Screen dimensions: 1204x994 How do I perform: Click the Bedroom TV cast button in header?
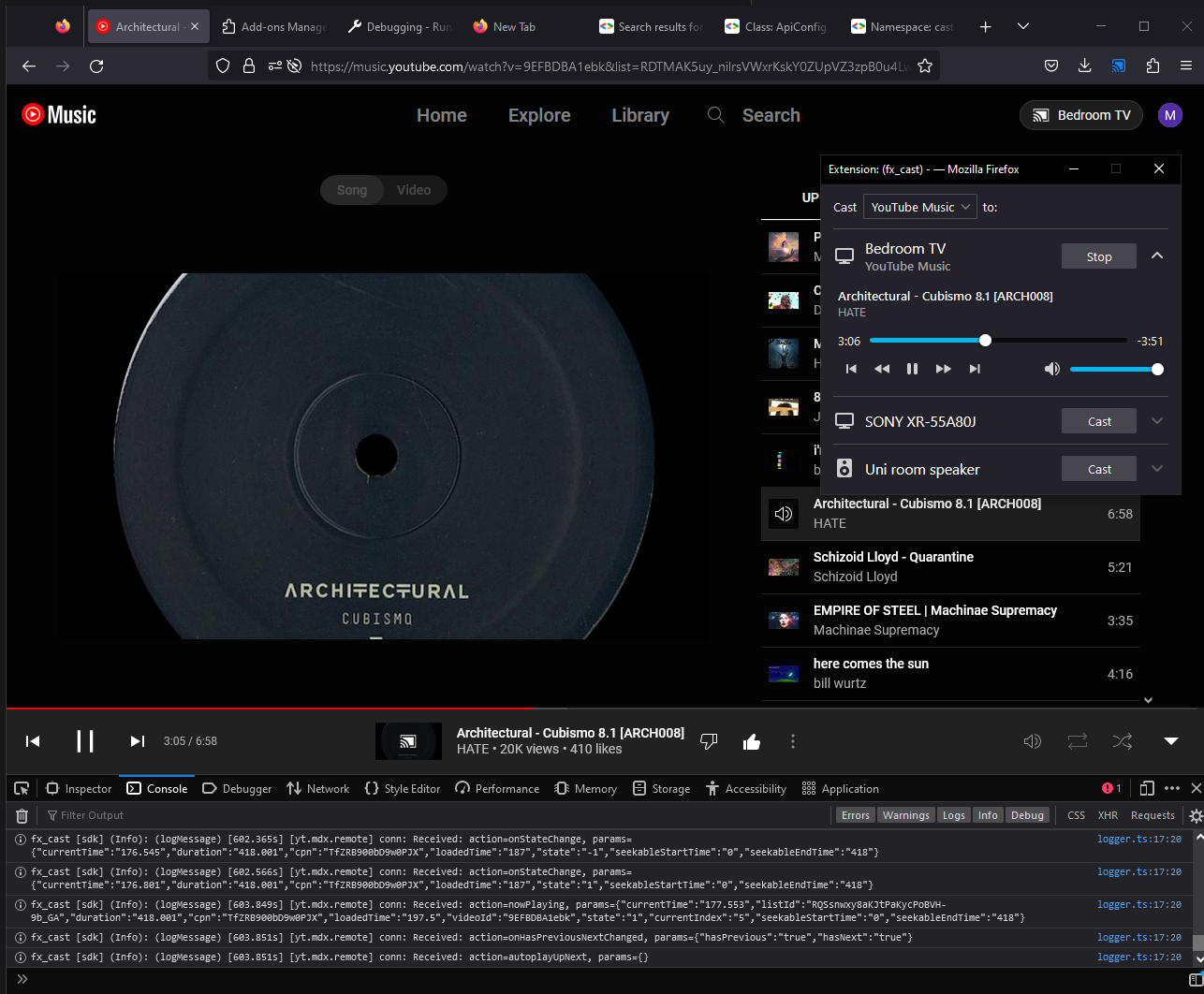pos(1081,115)
